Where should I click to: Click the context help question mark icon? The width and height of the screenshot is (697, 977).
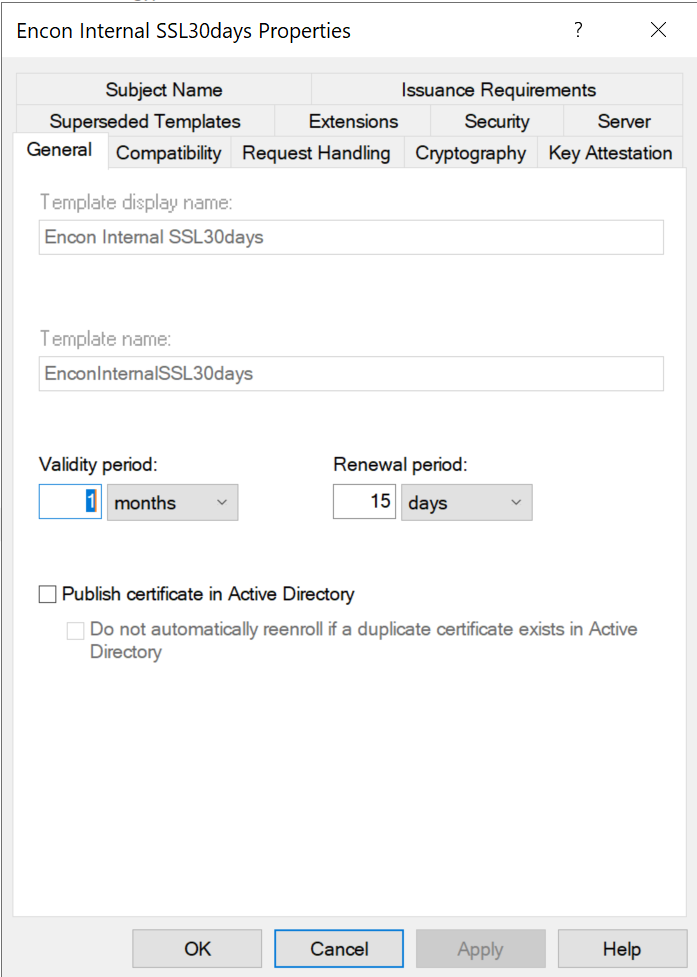pos(577,30)
